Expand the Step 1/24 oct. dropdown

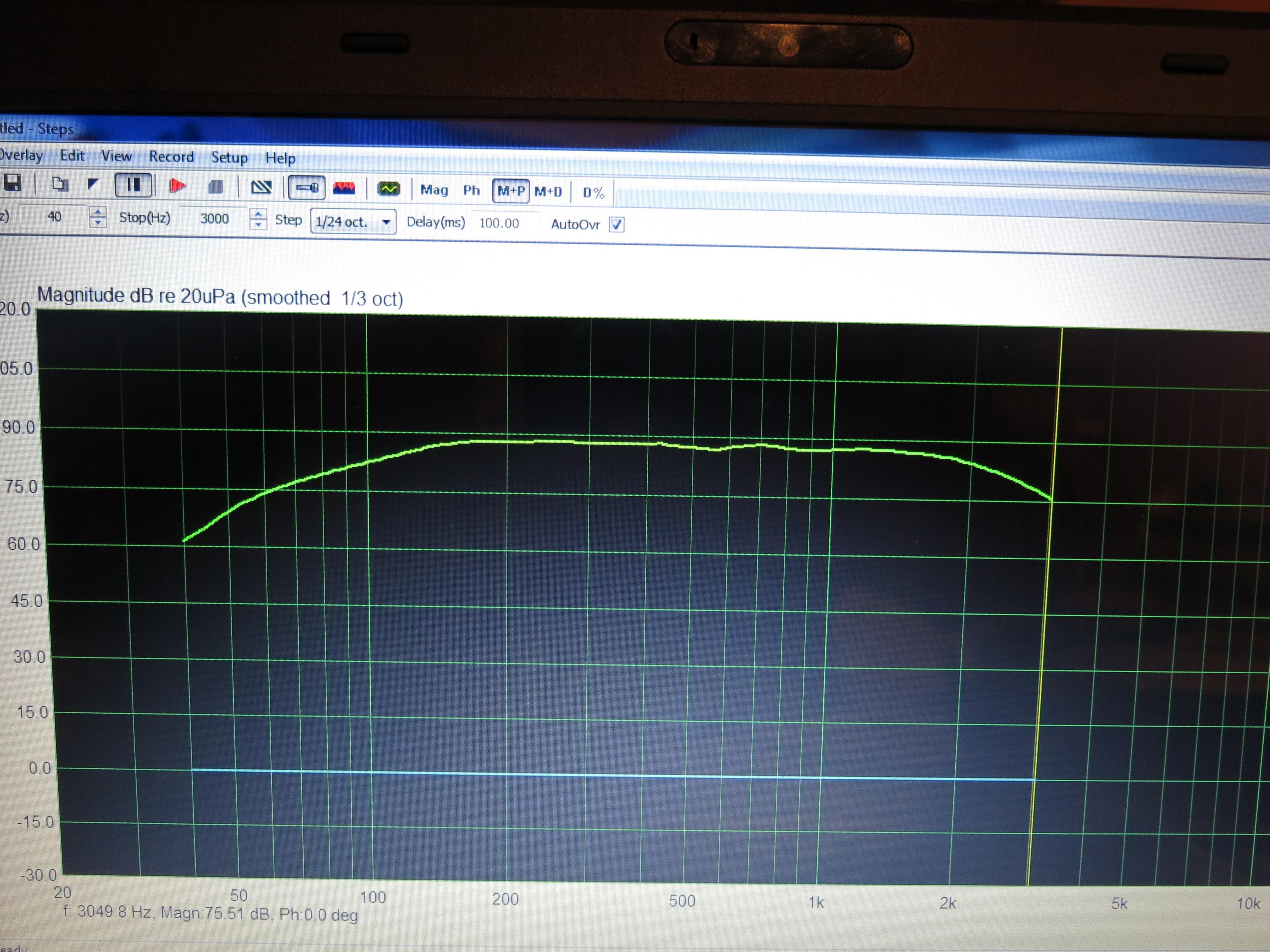(x=353, y=221)
